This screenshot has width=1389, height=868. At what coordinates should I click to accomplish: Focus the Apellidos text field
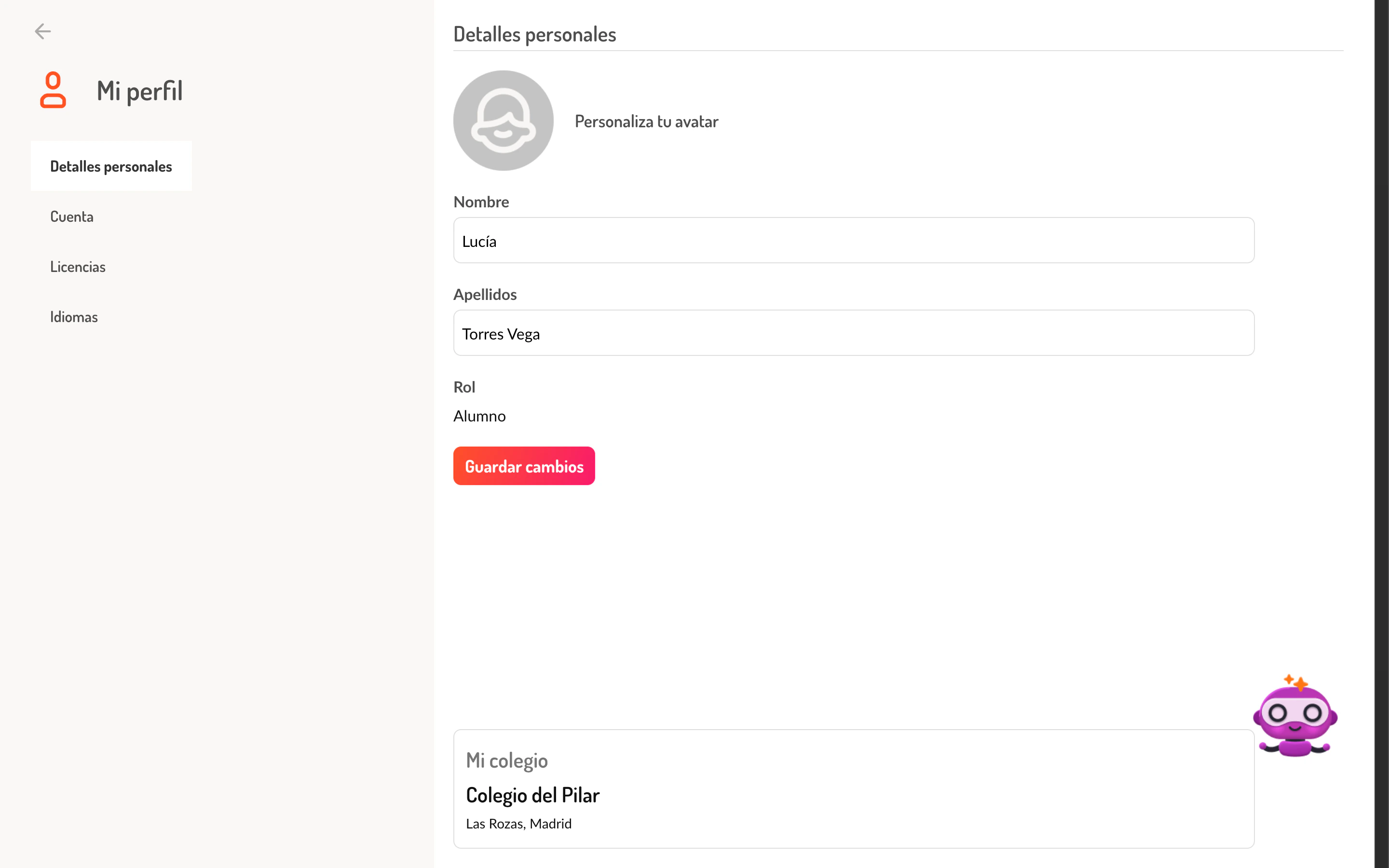pyautogui.click(x=854, y=333)
